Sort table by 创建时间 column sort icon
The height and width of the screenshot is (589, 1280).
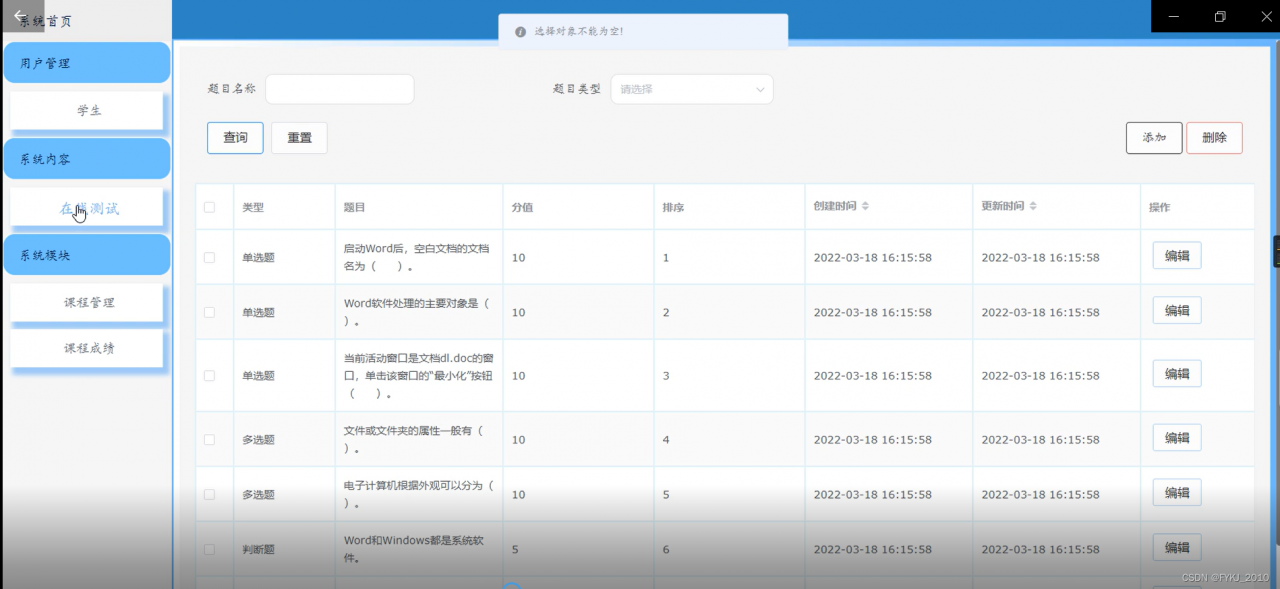pos(866,206)
